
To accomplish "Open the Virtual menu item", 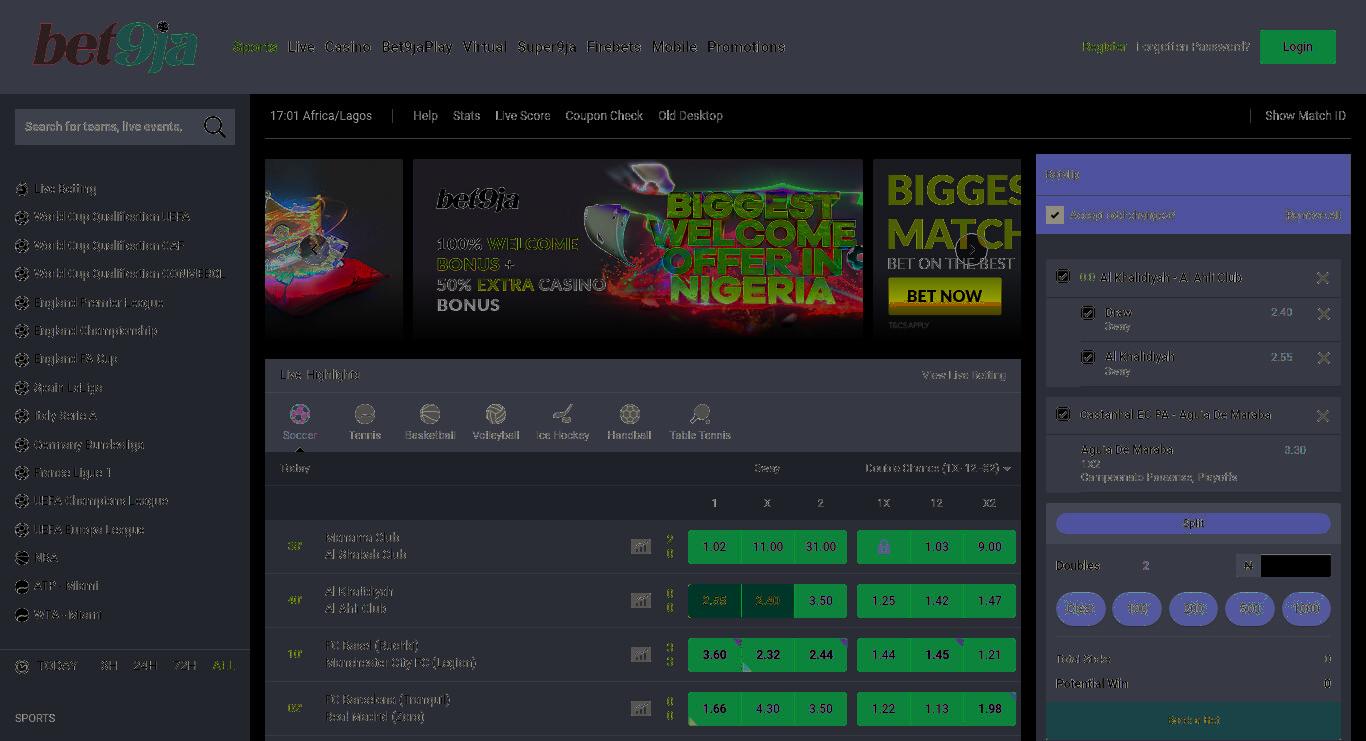I will [x=485, y=47].
